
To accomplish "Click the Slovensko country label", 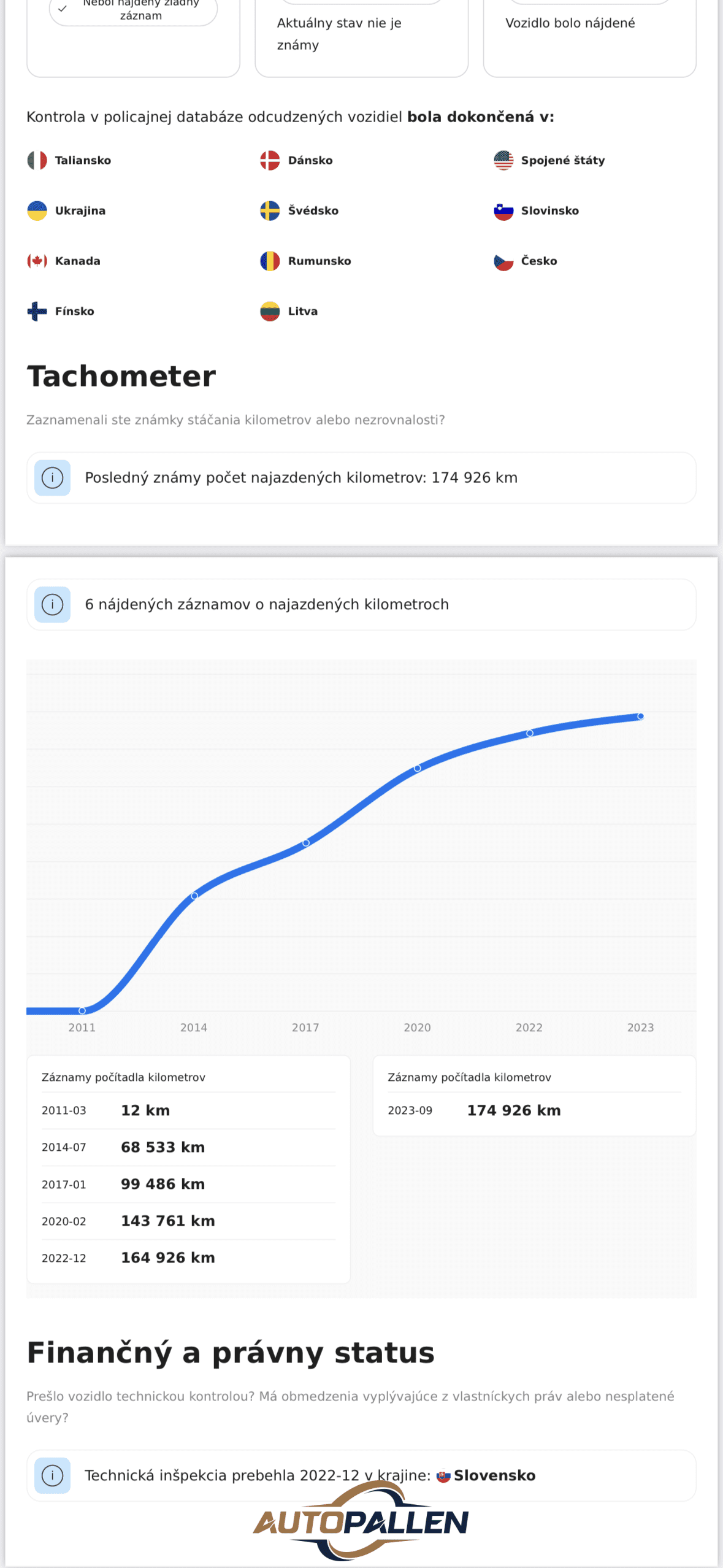I will pos(494,1475).
